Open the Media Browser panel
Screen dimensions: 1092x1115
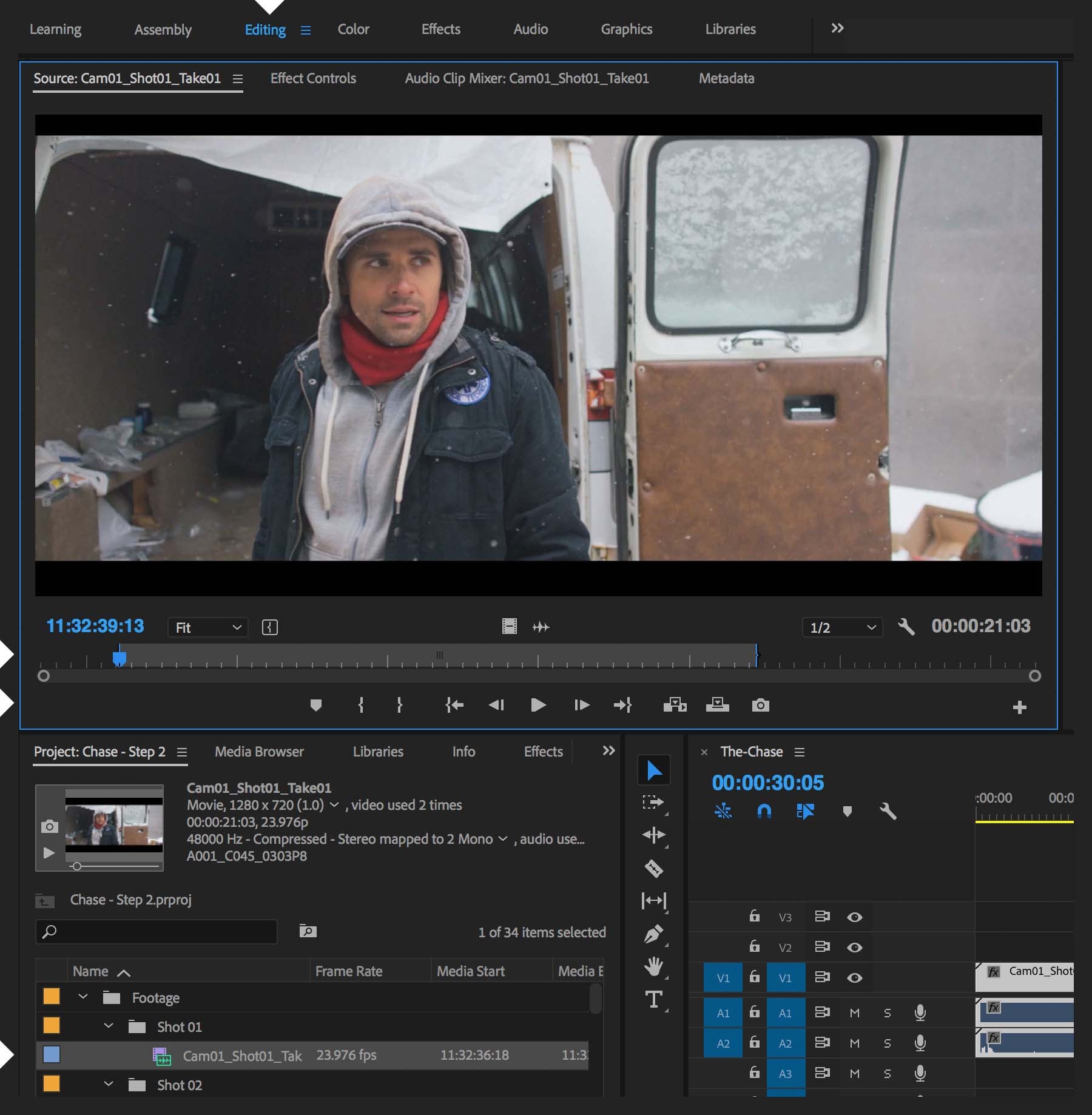(x=259, y=752)
